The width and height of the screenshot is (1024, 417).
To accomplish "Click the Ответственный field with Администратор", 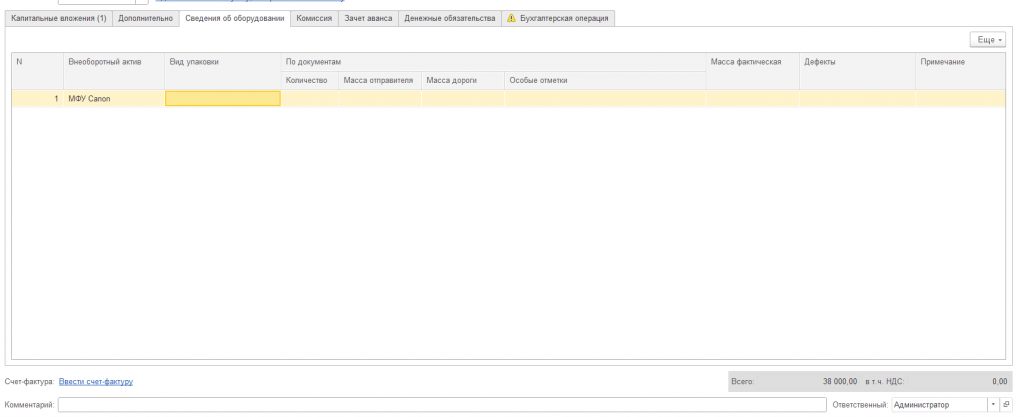I will 940,405.
